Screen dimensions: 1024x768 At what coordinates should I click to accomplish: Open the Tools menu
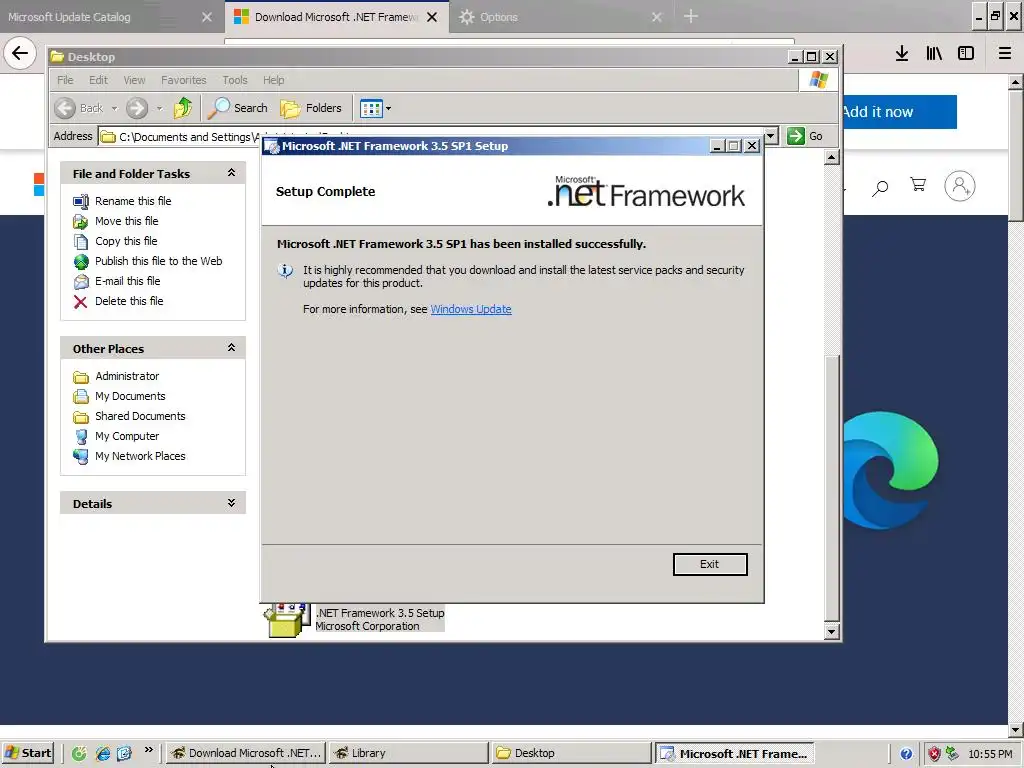(234, 80)
